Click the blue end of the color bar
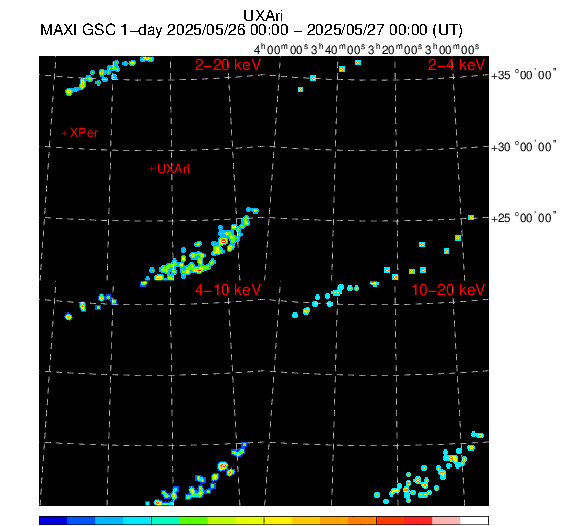 (53, 521)
